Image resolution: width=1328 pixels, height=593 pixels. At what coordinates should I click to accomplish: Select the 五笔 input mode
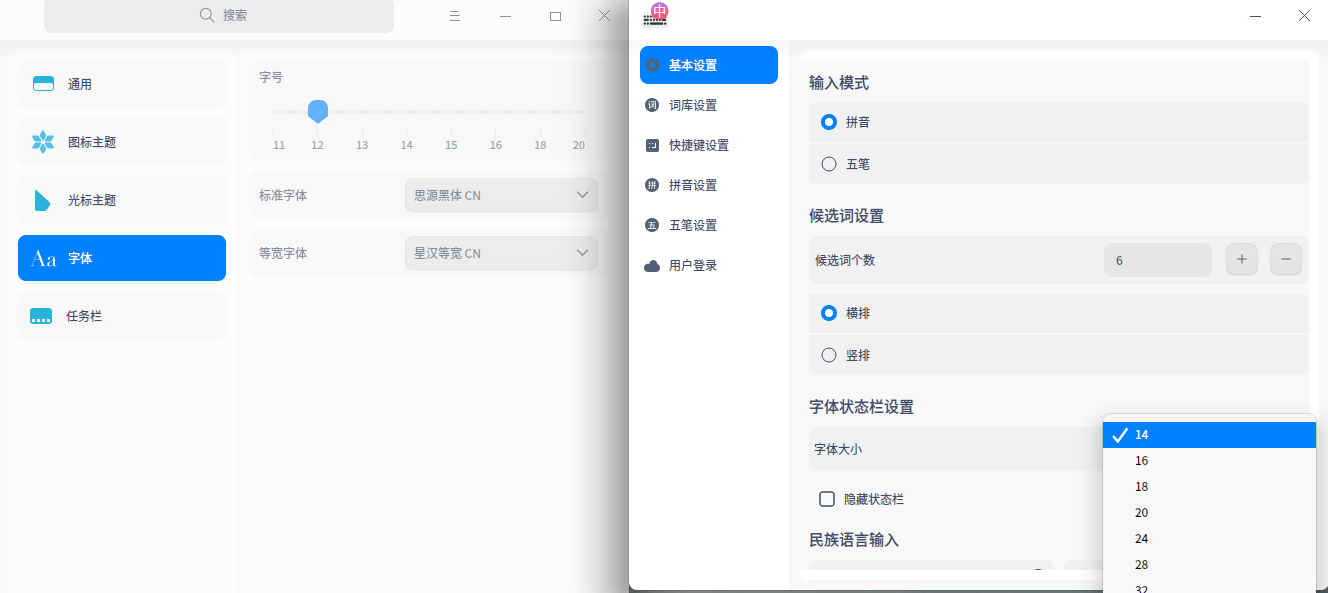tap(829, 164)
